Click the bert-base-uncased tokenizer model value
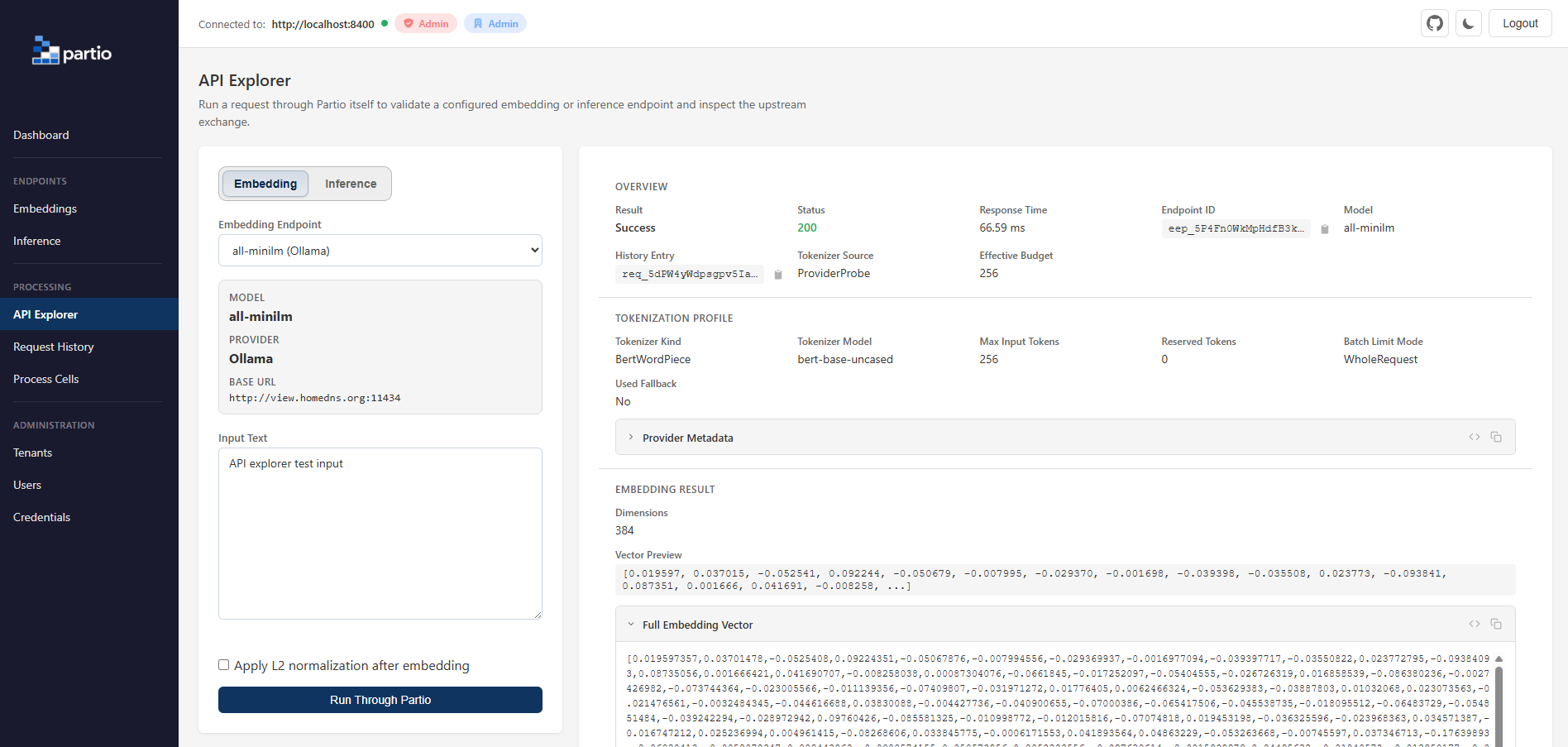 click(845, 359)
